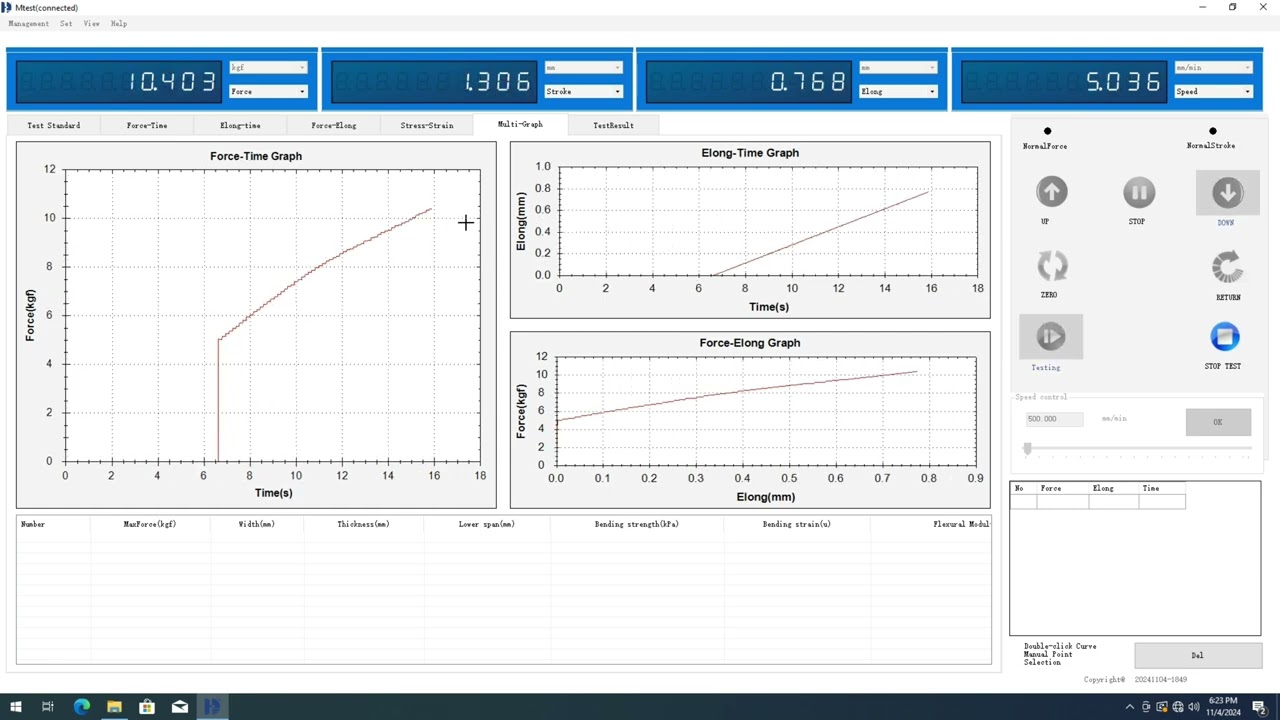
Task: Click the Bending strength(kPa) column header
Action: click(x=637, y=524)
